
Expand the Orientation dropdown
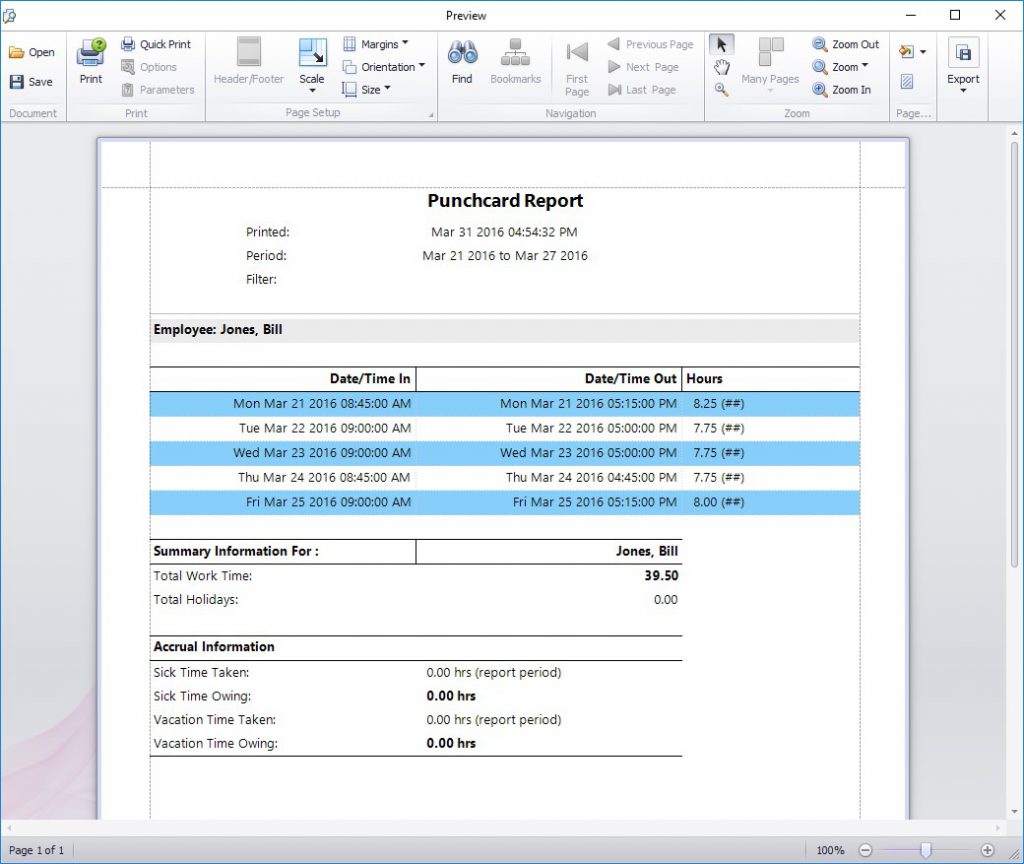pos(384,67)
